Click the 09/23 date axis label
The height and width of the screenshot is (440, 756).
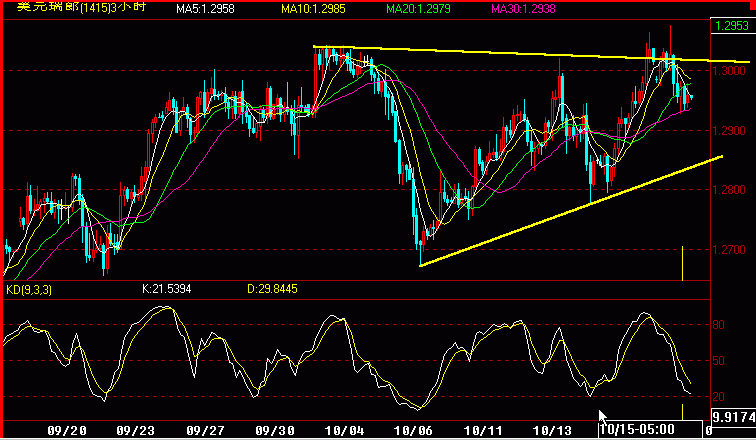135,430
